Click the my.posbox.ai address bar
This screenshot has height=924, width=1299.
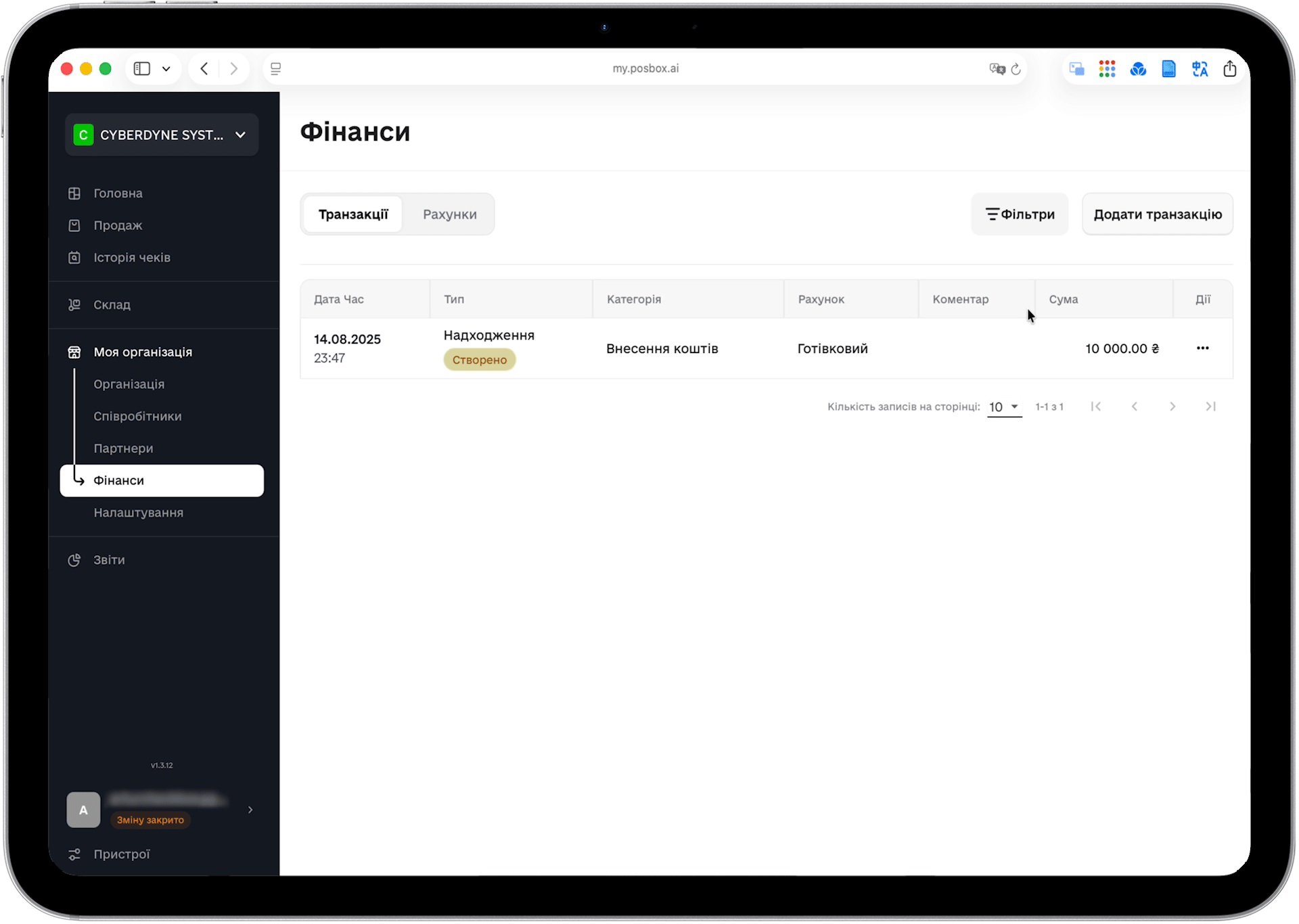[645, 69]
